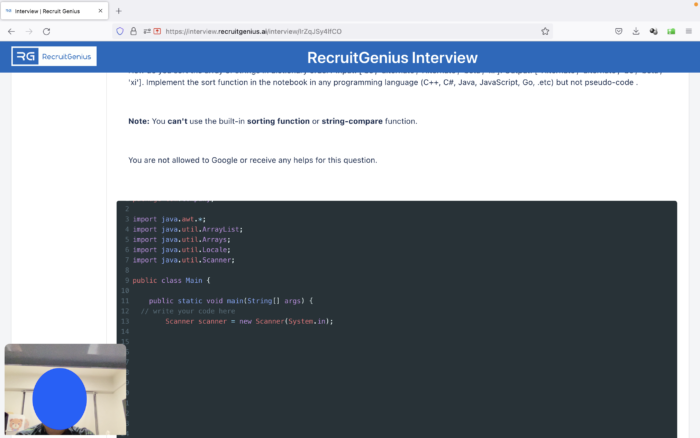Click the red screen-sharing indicator icon
This screenshot has height=438, width=700.
point(157,31)
